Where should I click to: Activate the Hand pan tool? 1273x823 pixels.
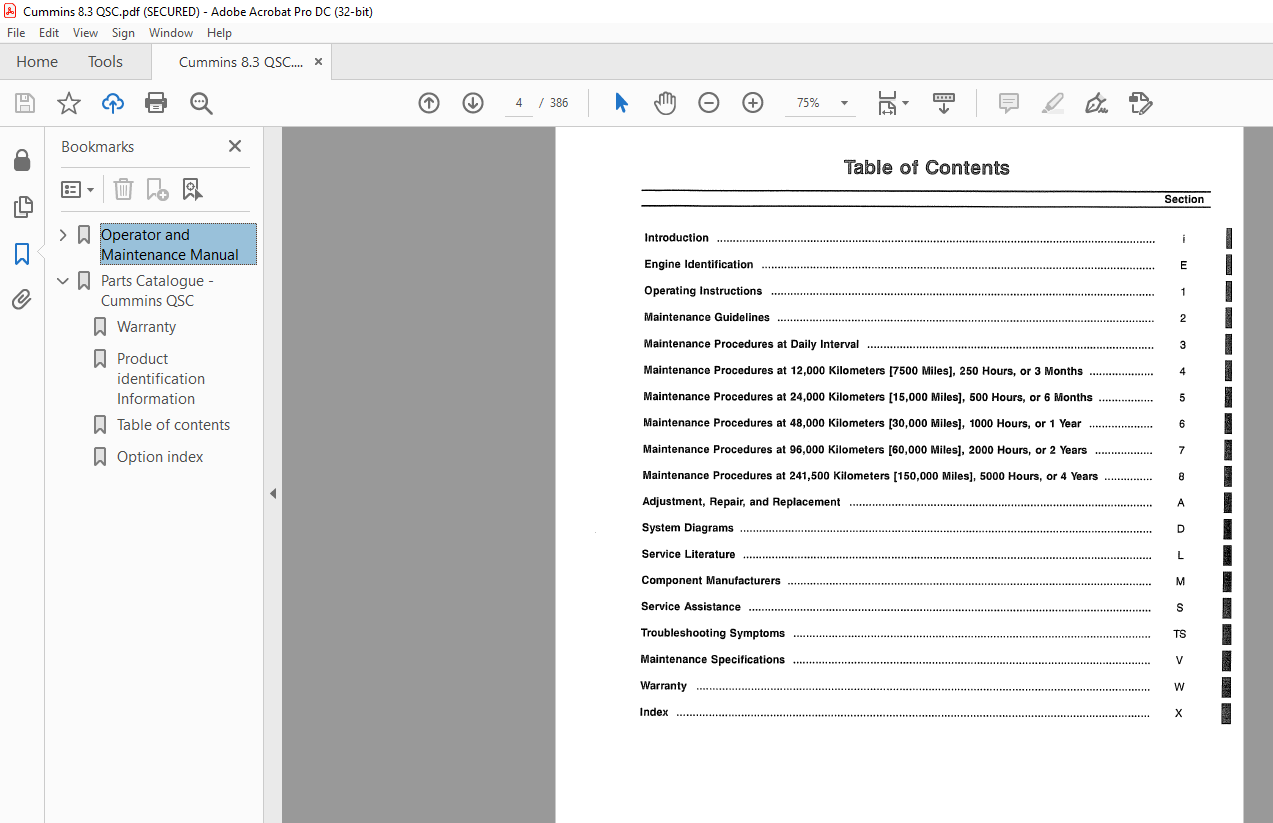[x=665, y=103]
